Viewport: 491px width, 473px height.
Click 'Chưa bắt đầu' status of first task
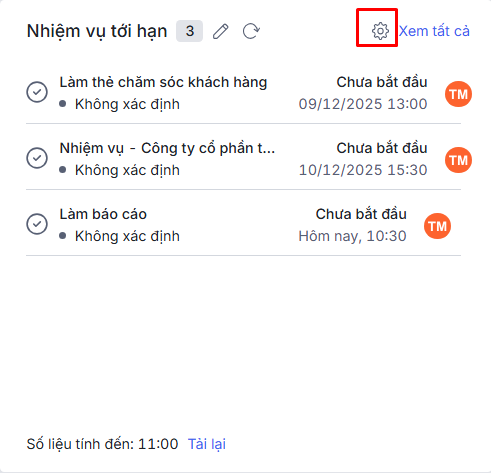pyautogui.click(x=382, y=82)
